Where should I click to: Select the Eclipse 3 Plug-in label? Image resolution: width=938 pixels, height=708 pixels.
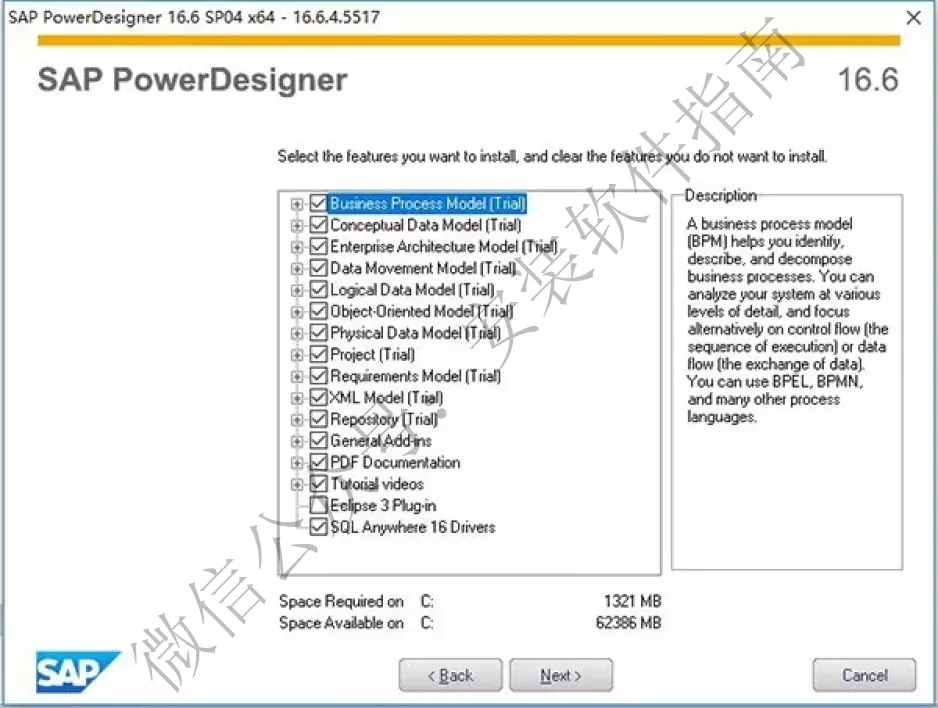[383, 505]
